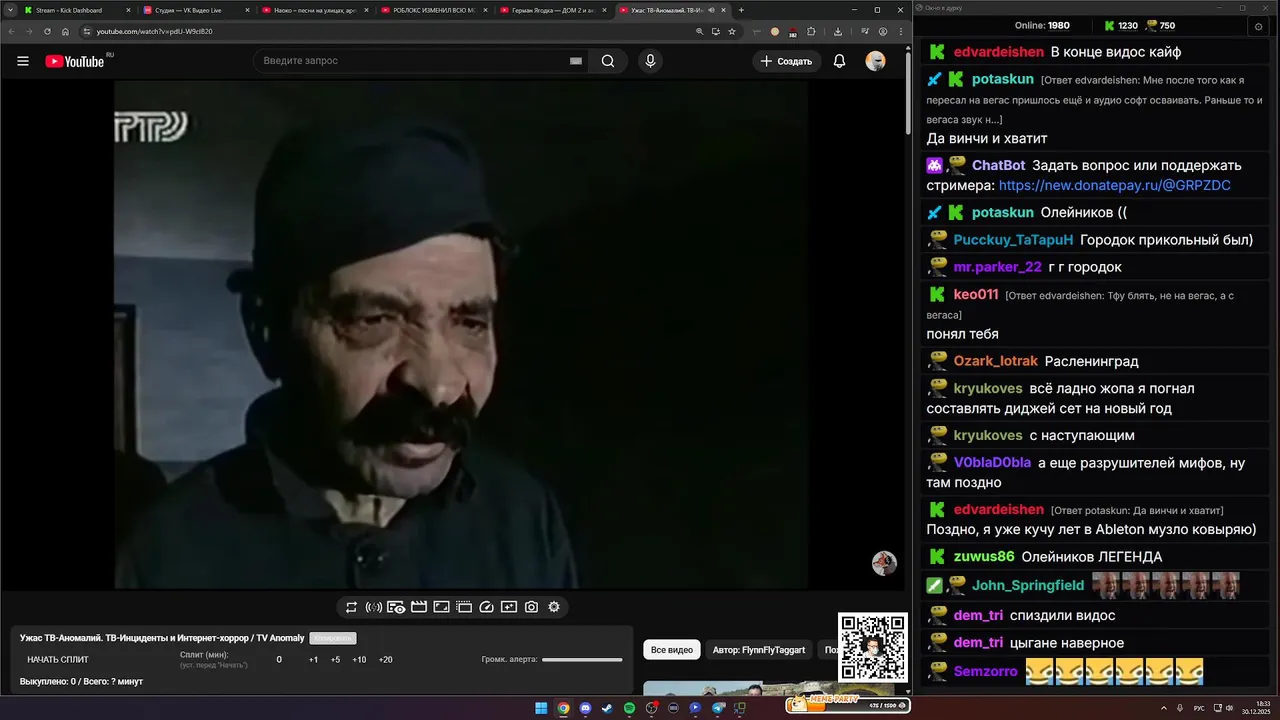Add +10 minutes to the split
Viewport: 1280px width, 720px height.
[359, 659]
